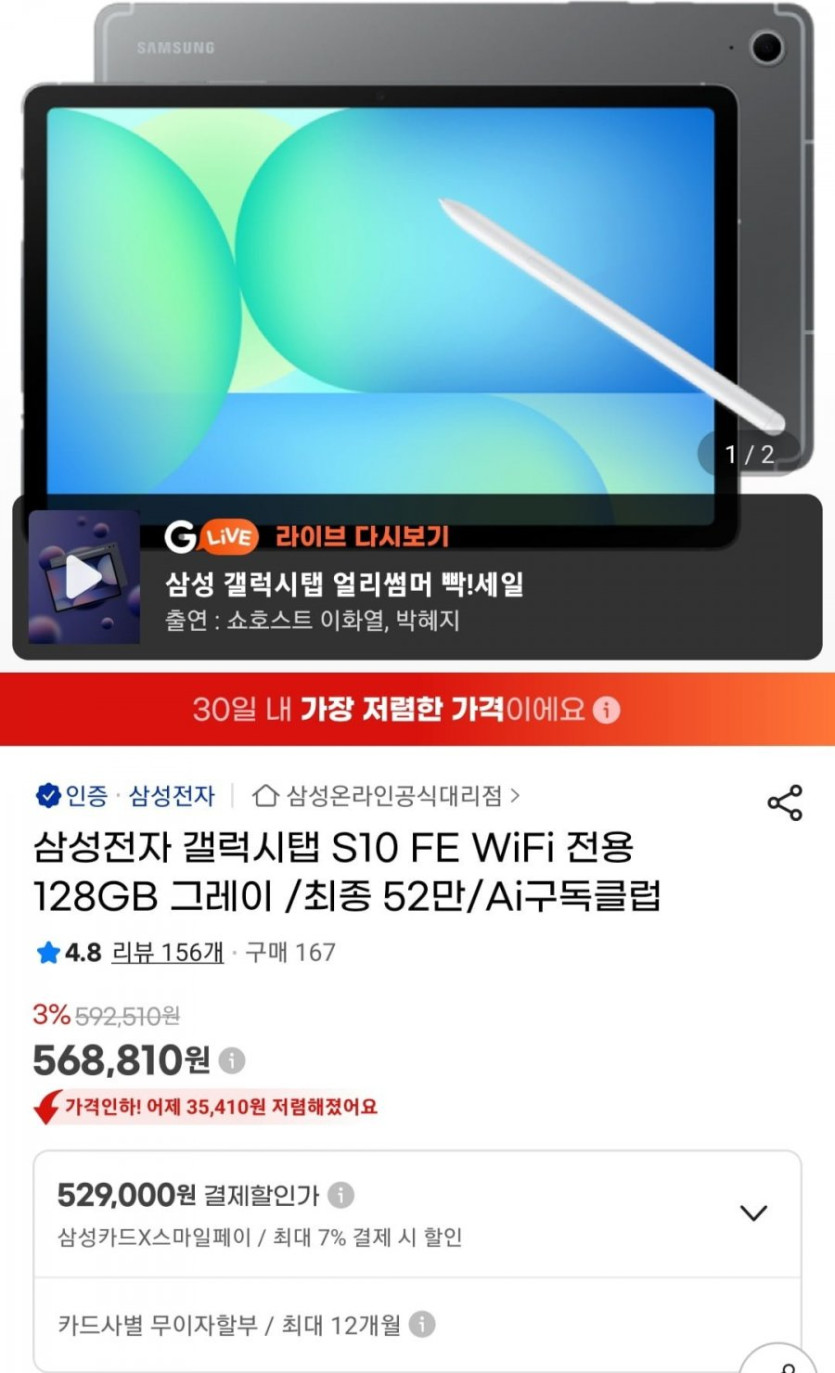Click the 30일 내 가장 저렴한 가격 banner
Viewport: 835px width, 1373px height.
coord(417,710)
